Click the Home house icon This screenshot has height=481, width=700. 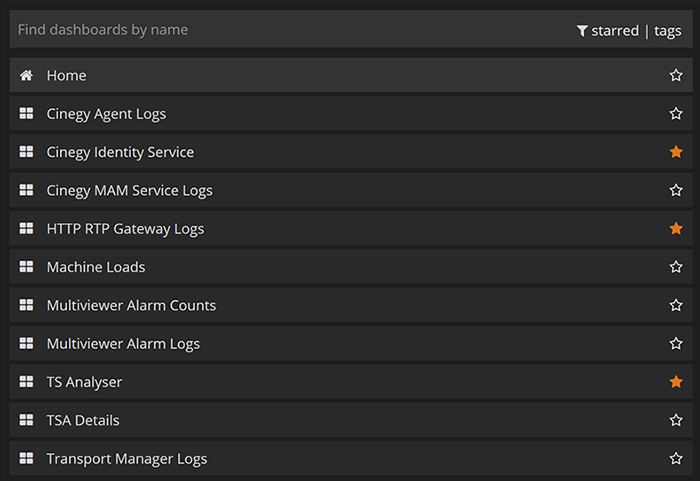(x=26, y=75)
